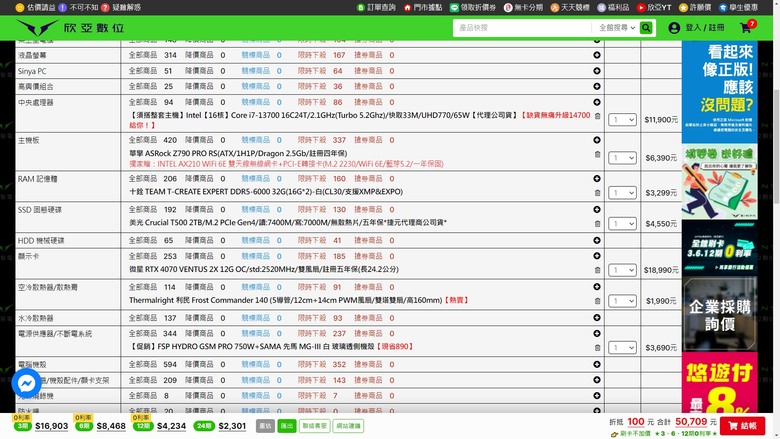780x439 pixels.
Task: Open 欣亞YT YouTube link icon
Action: [654, 7]
